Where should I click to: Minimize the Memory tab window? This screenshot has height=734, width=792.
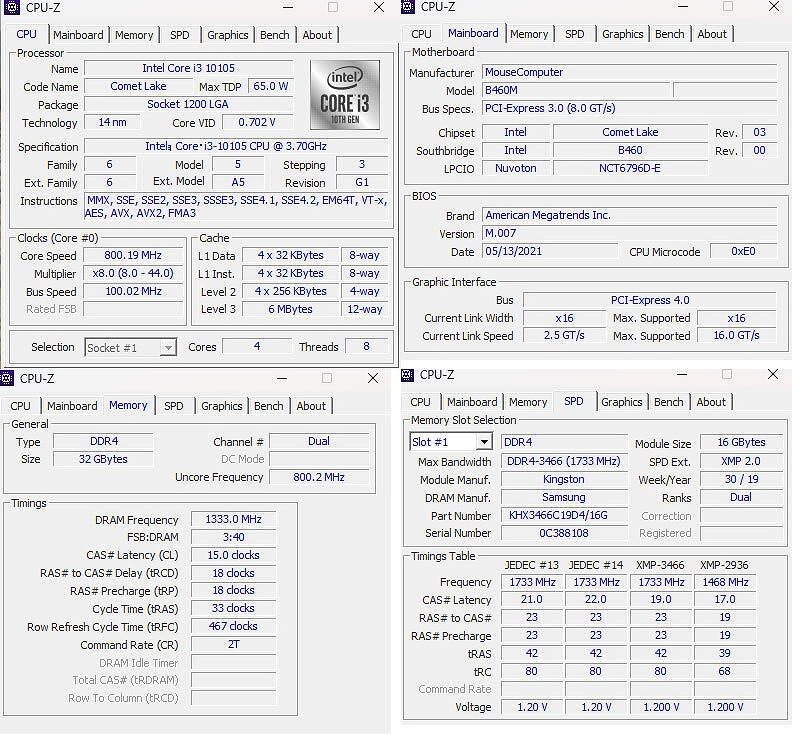pos(282,378)
